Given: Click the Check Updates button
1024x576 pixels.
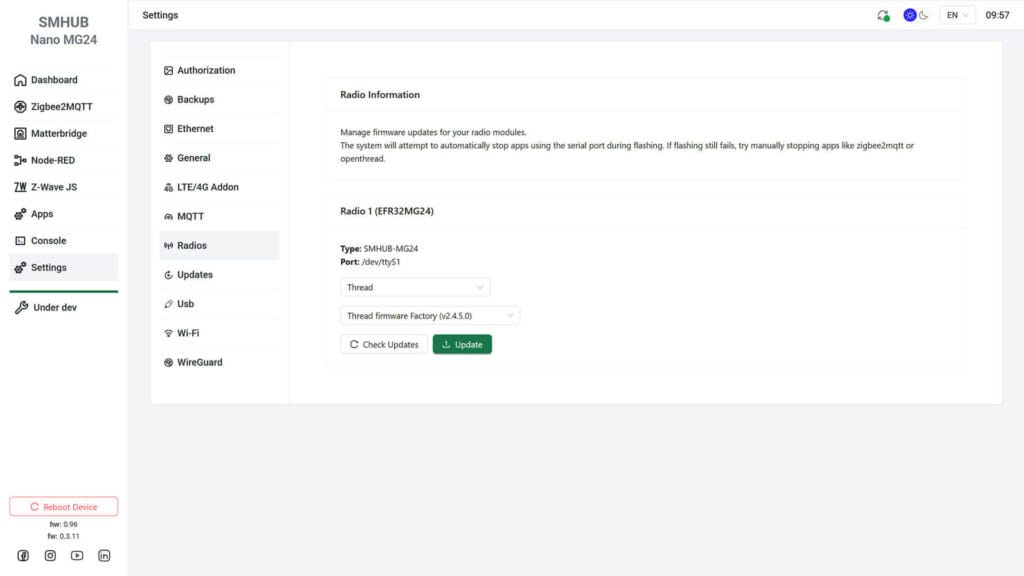Looking at the screenshot, I should pyautogui.click(x=384, y=344).
